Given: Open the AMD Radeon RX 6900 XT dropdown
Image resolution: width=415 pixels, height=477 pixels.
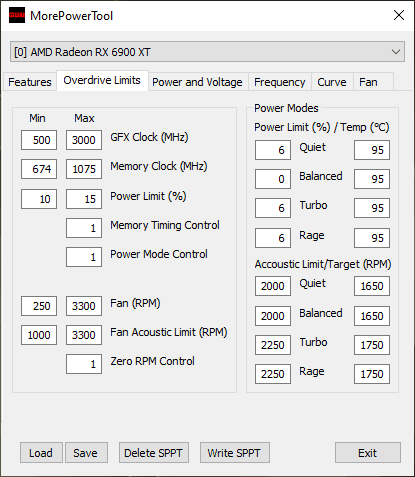Looking at the screenshot, I should click(207, 52).
